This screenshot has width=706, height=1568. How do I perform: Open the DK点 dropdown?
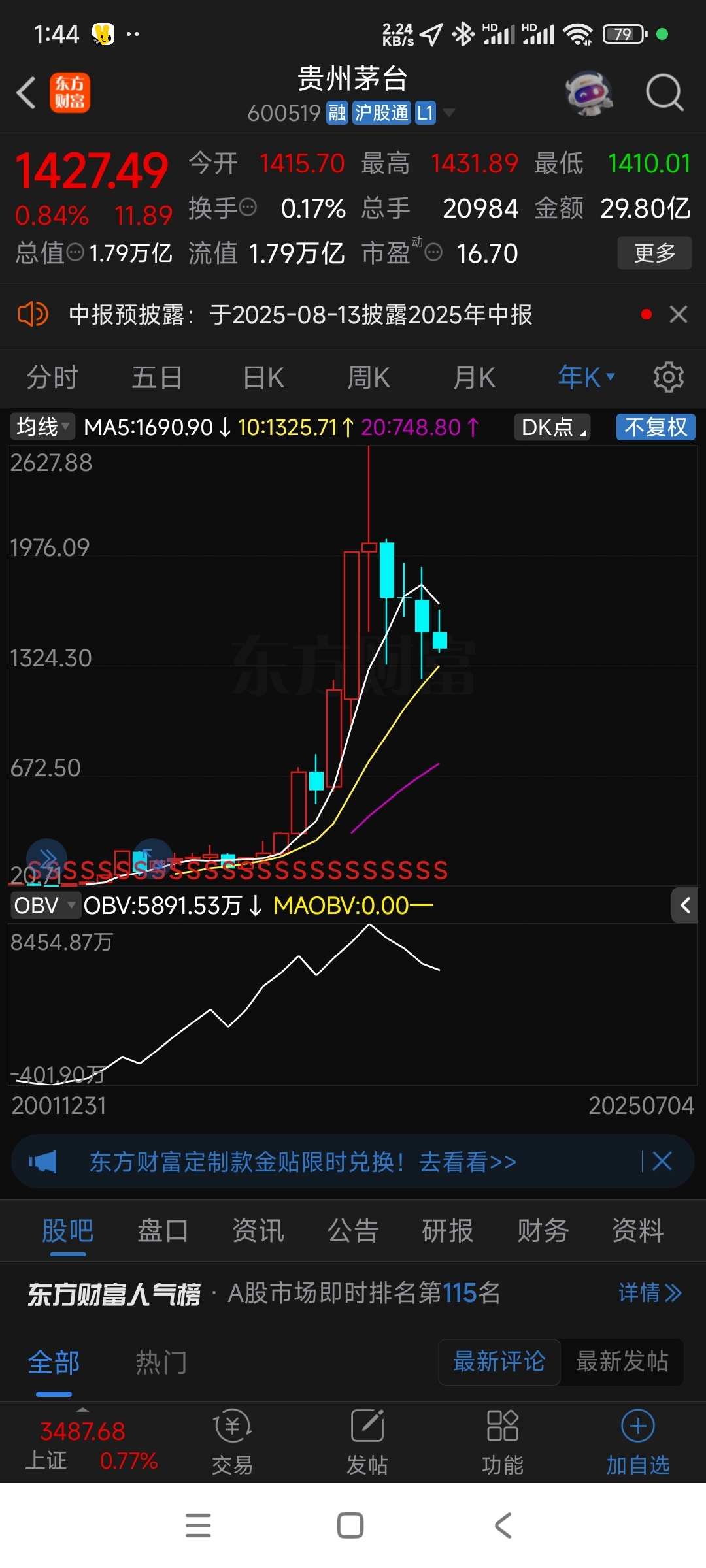(x=553, y=427)
